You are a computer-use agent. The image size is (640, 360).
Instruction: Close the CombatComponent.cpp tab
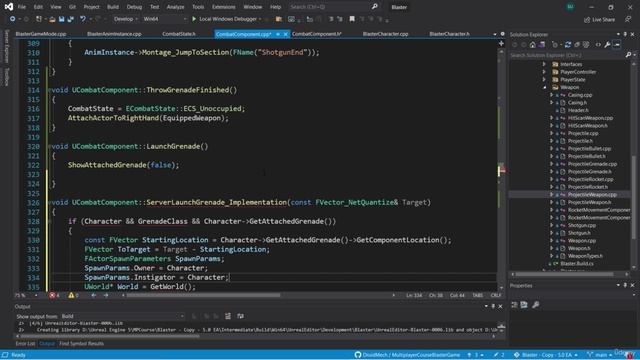(x=286, y=34)
